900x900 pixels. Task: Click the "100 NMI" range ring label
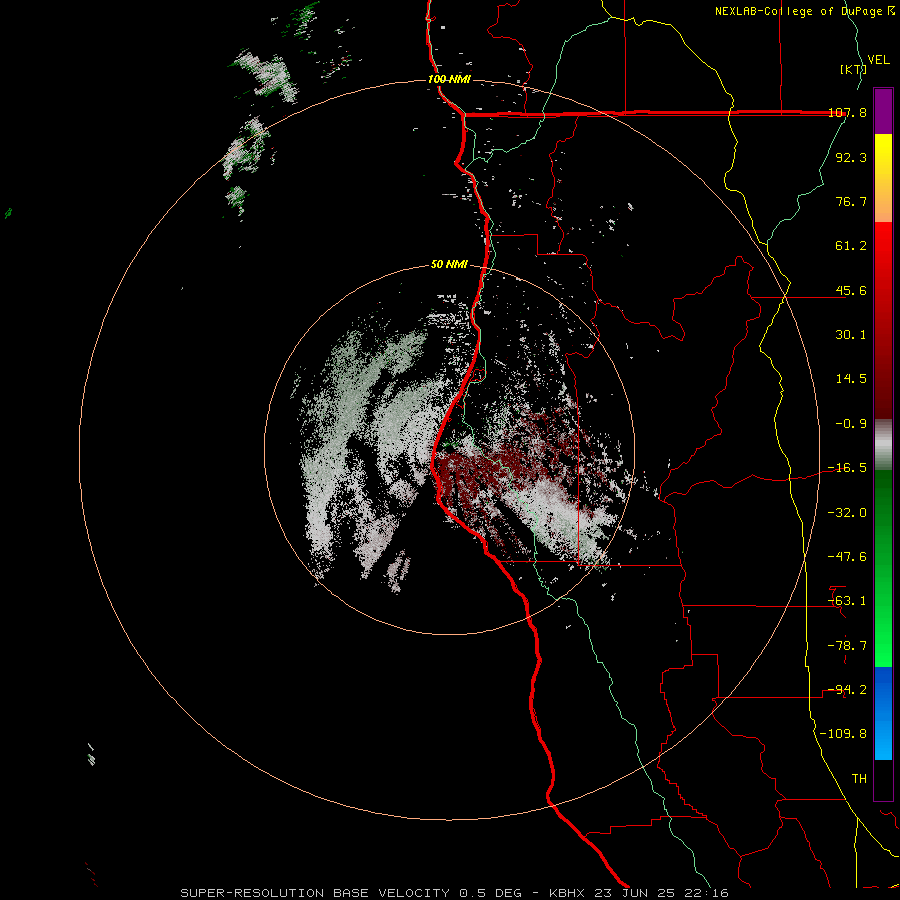coord(449,79)
